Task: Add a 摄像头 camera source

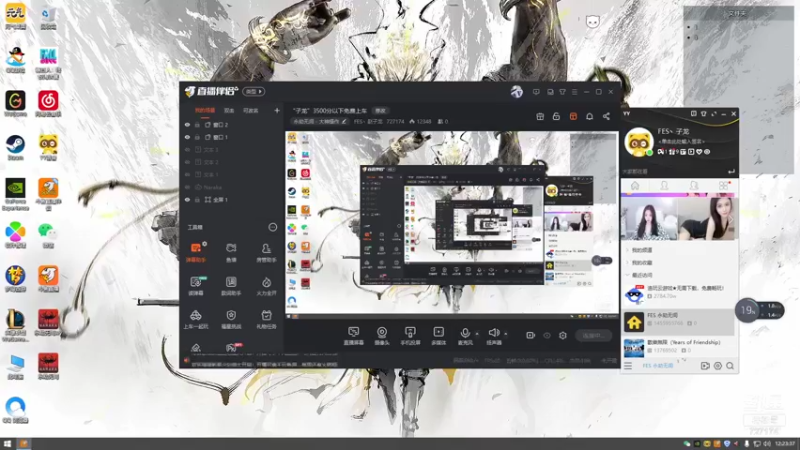Action: coord(382,336)
